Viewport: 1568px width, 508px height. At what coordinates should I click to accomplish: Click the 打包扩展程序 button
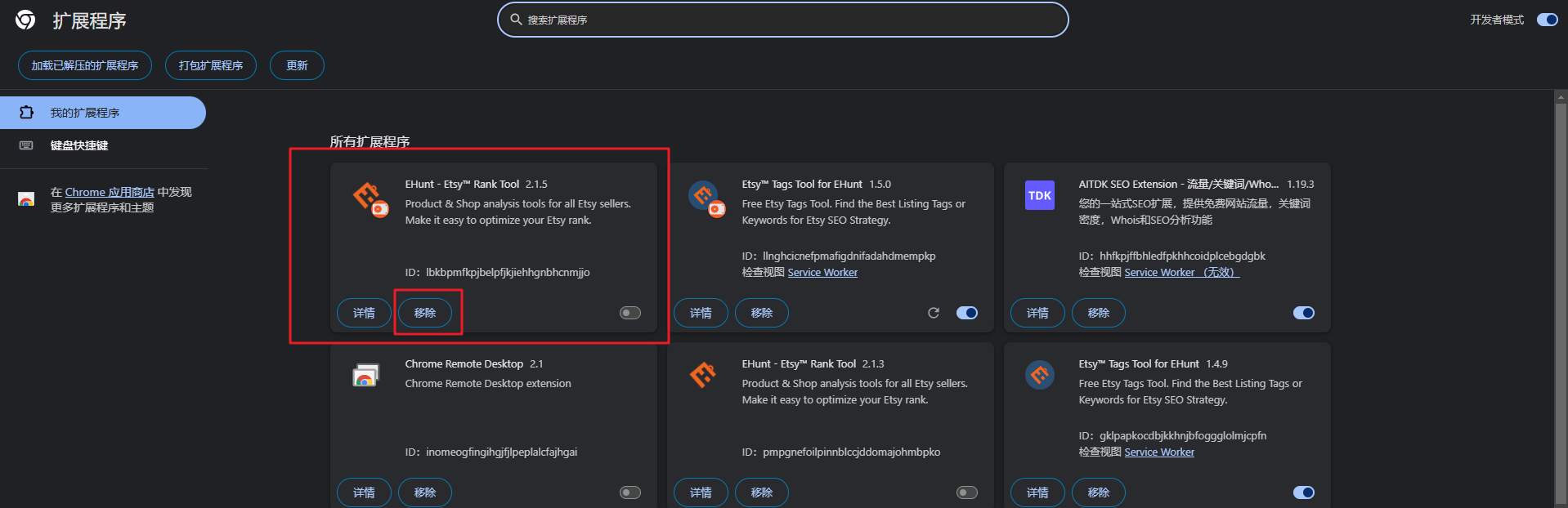[x=211, y=65]
